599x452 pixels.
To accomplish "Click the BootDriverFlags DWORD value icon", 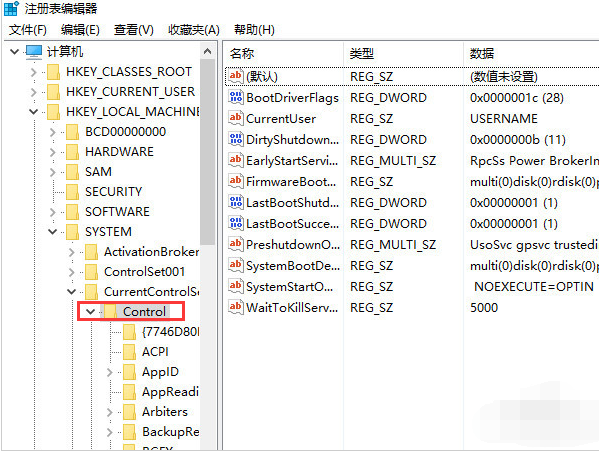I will 235,97.
